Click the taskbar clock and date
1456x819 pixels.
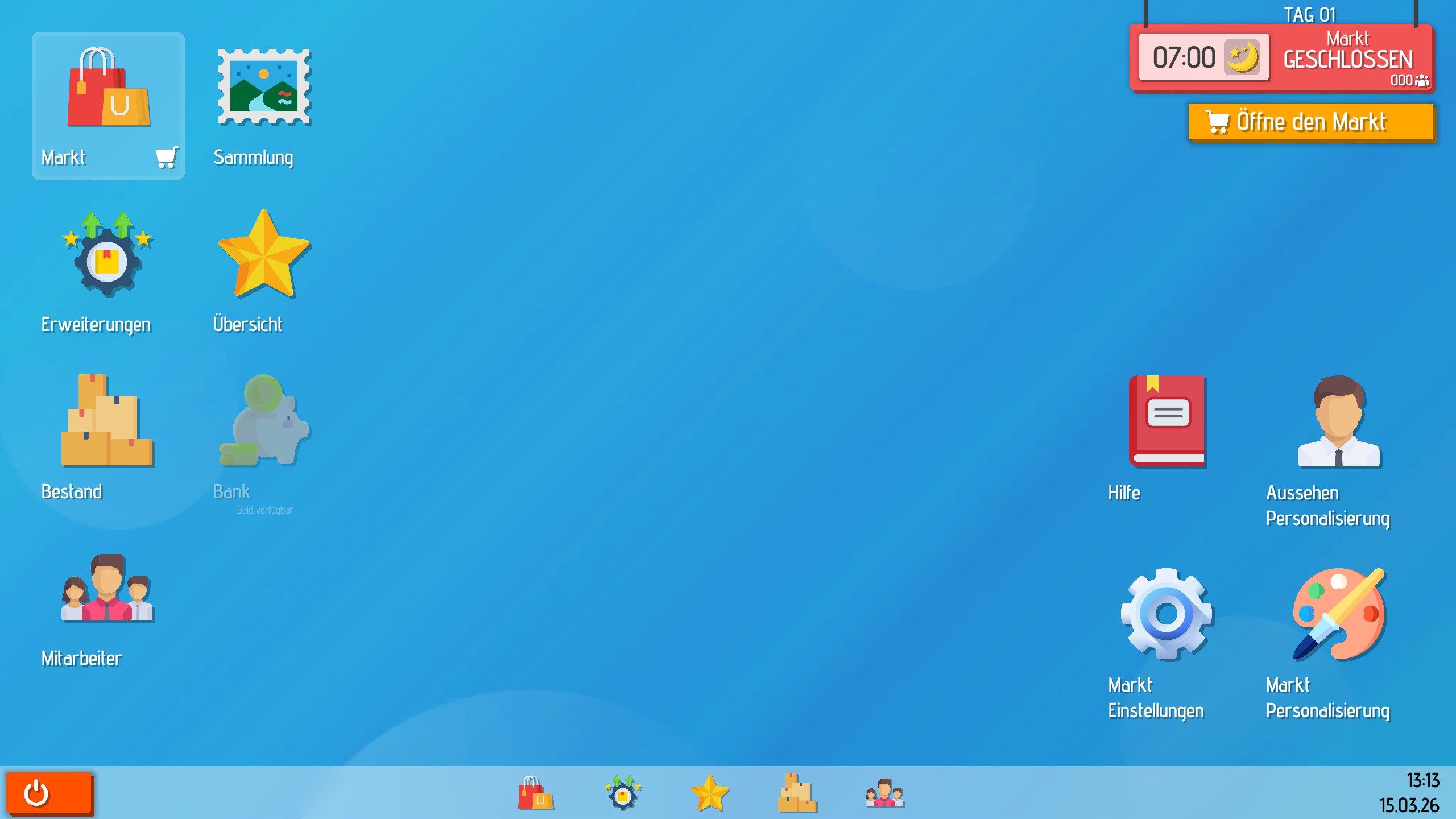tap(1414, 793)
